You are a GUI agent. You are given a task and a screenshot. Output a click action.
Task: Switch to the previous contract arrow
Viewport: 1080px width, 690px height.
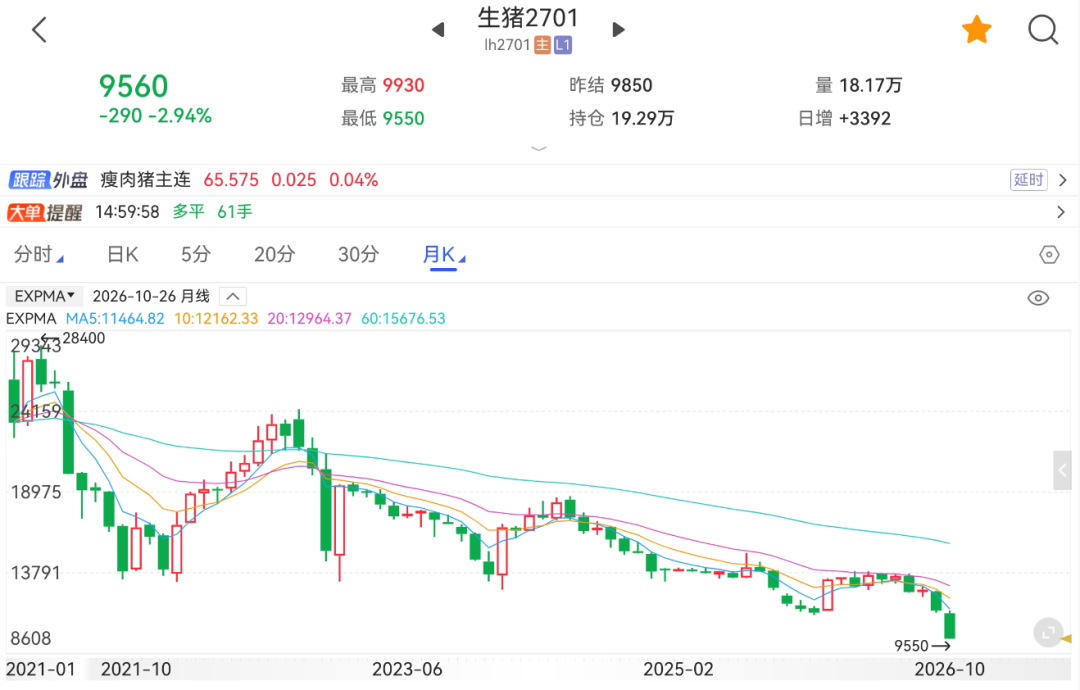(438, 30)
